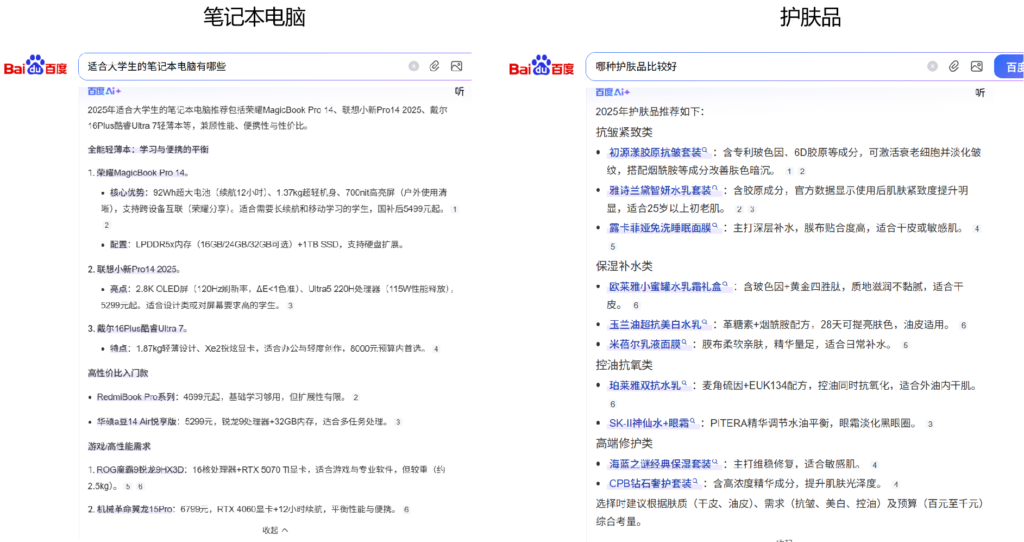Image resolution: width=1024 pixels, height=542 pixels.
Task: Click the Baidu logo in right window
Action: point(541,67)
